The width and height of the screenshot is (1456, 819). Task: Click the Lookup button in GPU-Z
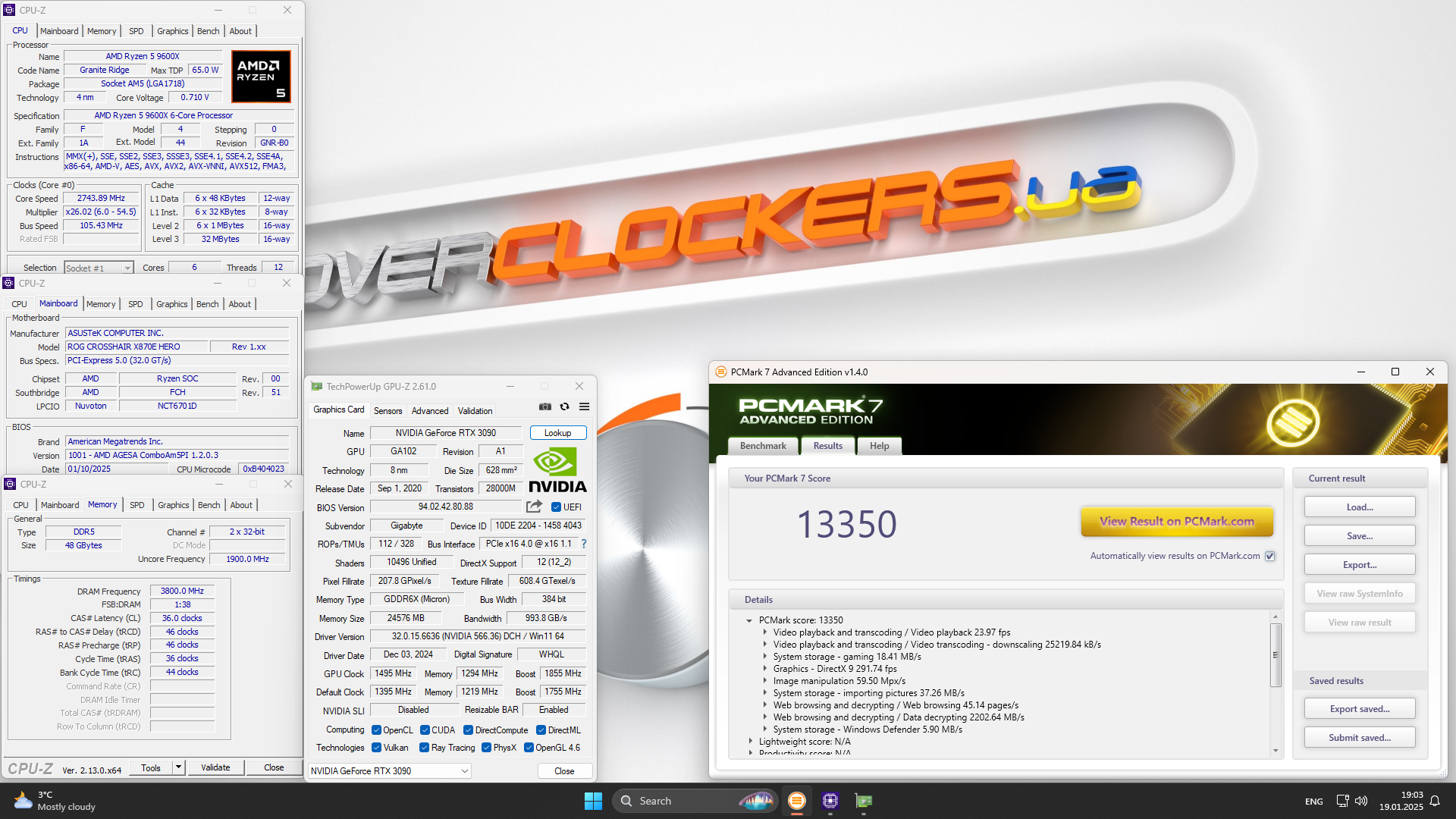(x=558, y=433)
